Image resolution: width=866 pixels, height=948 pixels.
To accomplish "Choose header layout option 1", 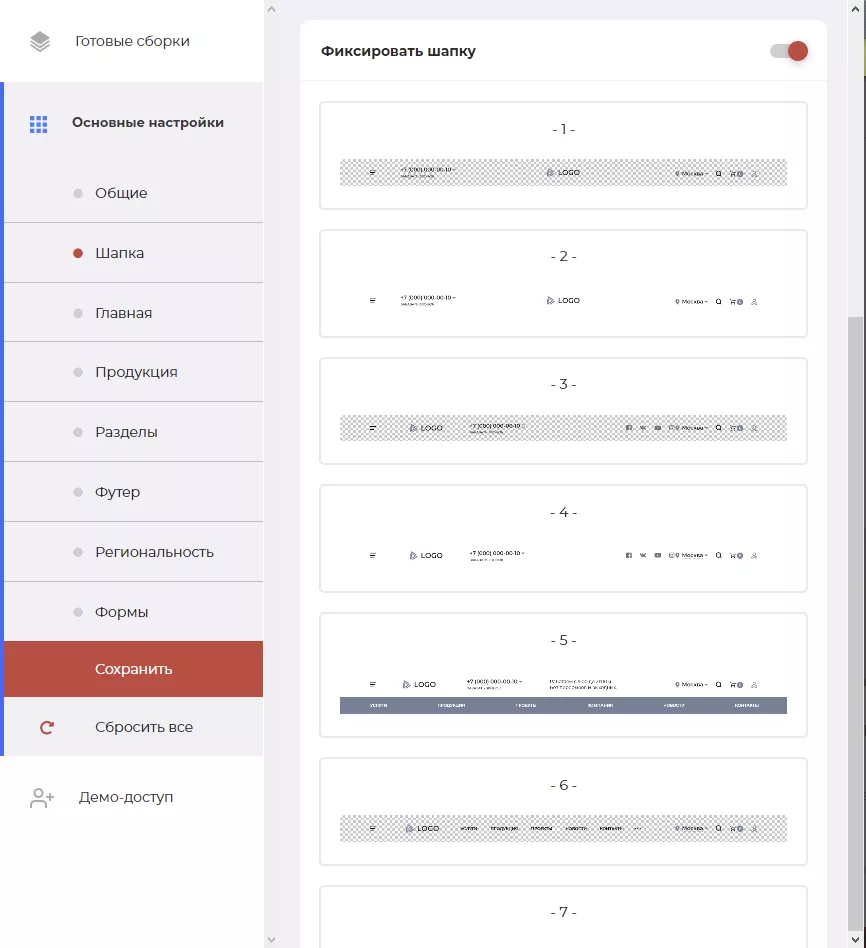I will click(x=563, y=155).
